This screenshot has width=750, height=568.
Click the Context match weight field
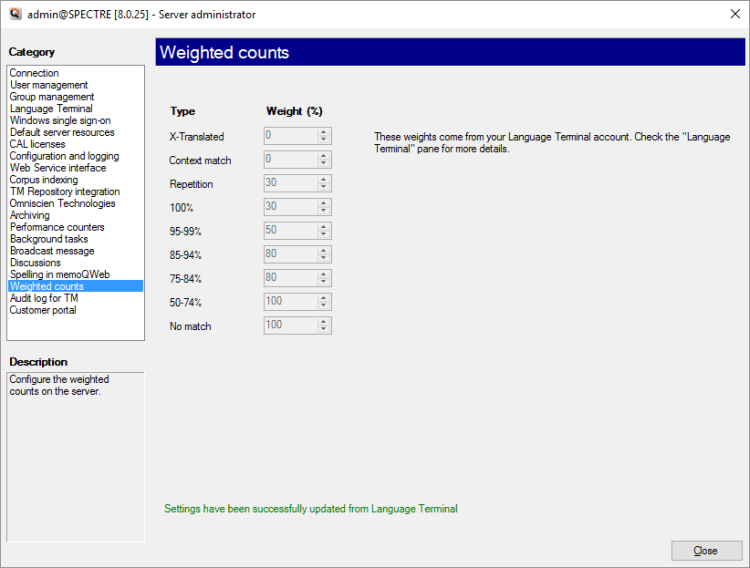[x=290, y=159]
